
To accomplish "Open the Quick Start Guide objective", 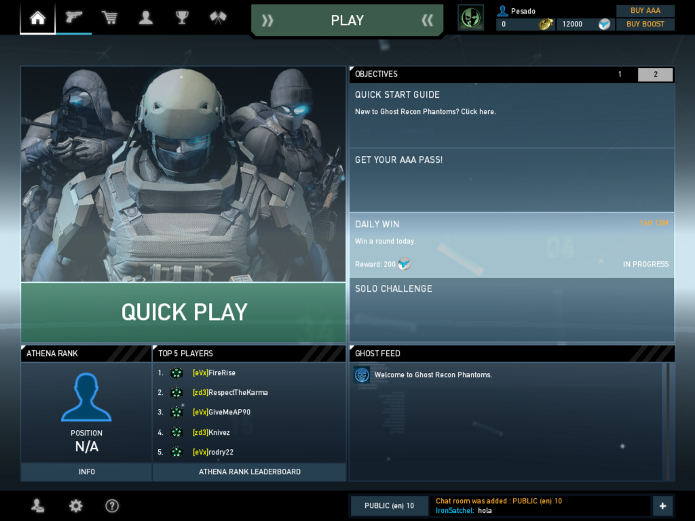I will (x=512, y=115).
